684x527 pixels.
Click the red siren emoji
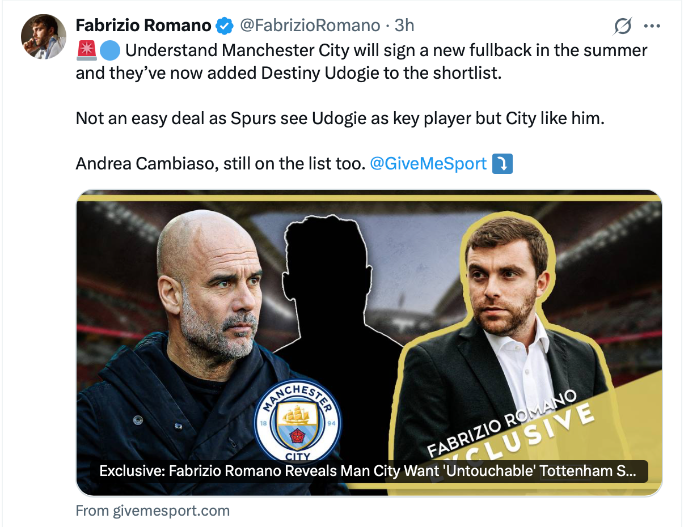click(x=86, y=49)
